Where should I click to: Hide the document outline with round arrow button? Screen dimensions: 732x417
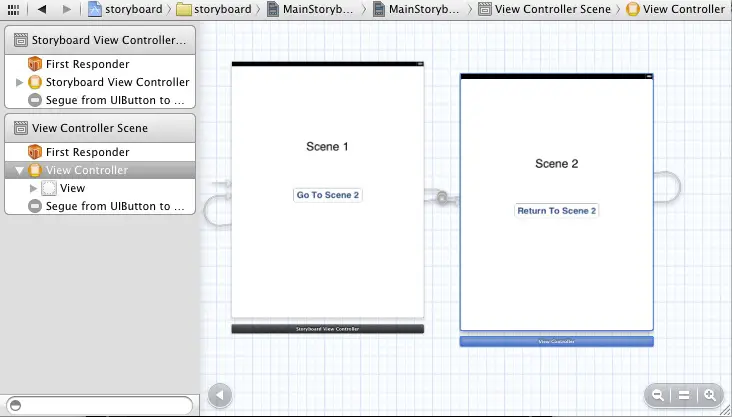click(x=219, y=394)
